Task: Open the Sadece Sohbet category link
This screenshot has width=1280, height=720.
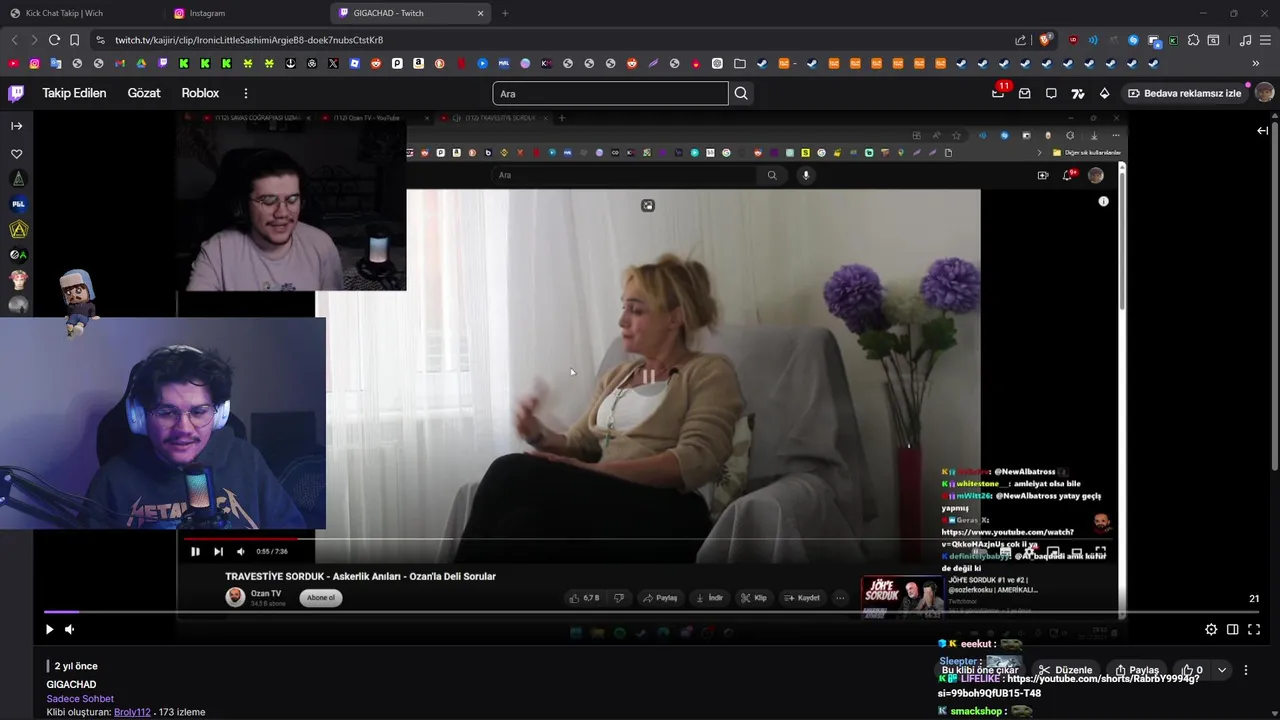Action: [80, 698]
